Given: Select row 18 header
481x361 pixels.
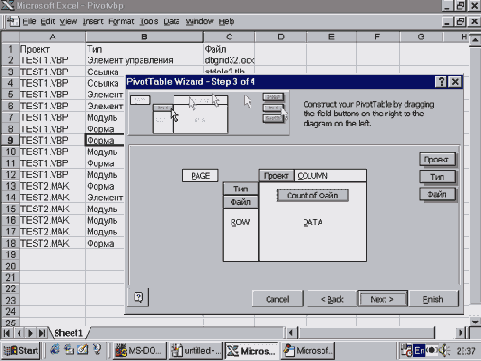Looking at the screenshot, I should point(10,243).
